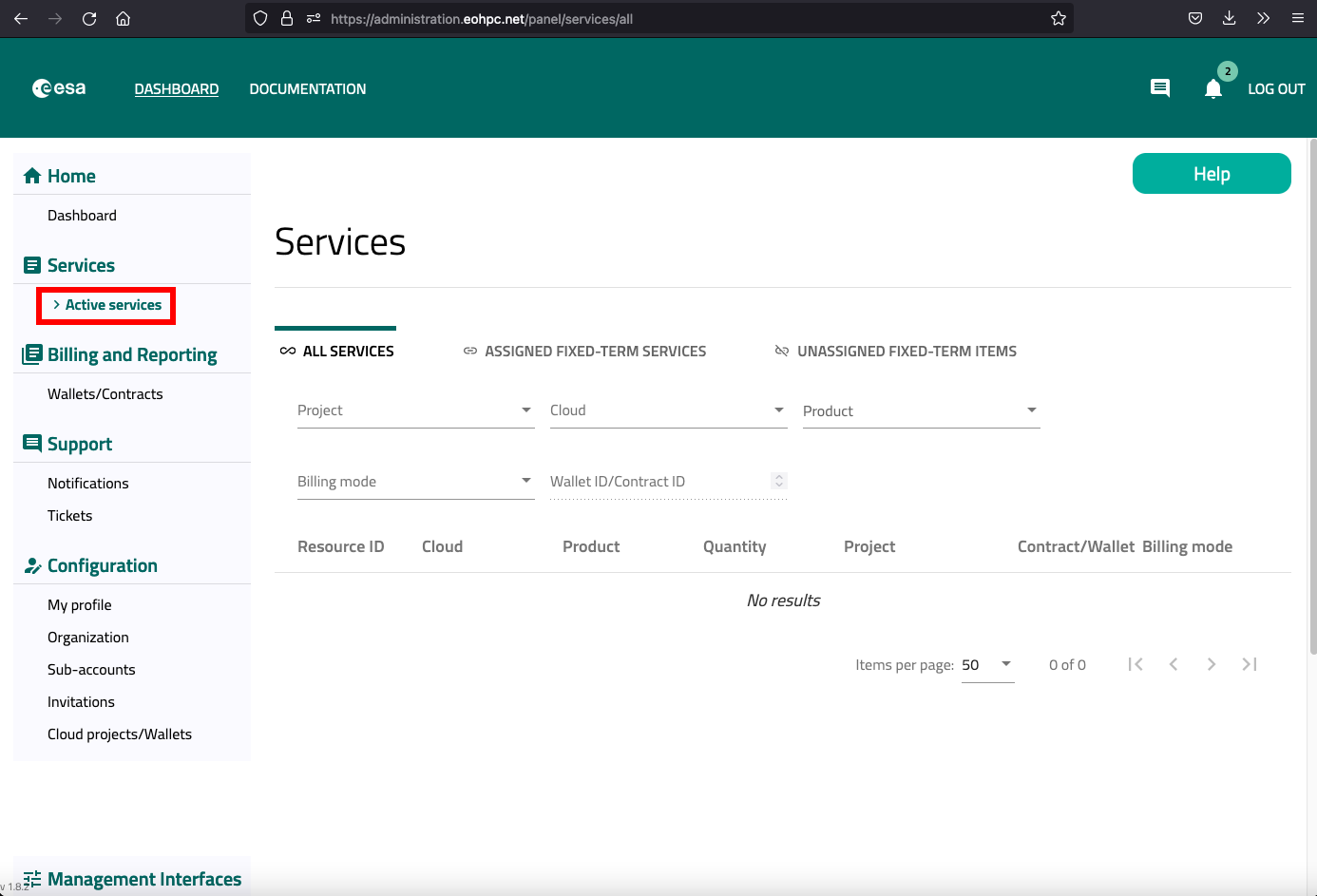Image resolution: width=1317 pixels, height=896 pixels.
Task: Switch to Assigned Fixed-Term Services tab
Action: 584,352
